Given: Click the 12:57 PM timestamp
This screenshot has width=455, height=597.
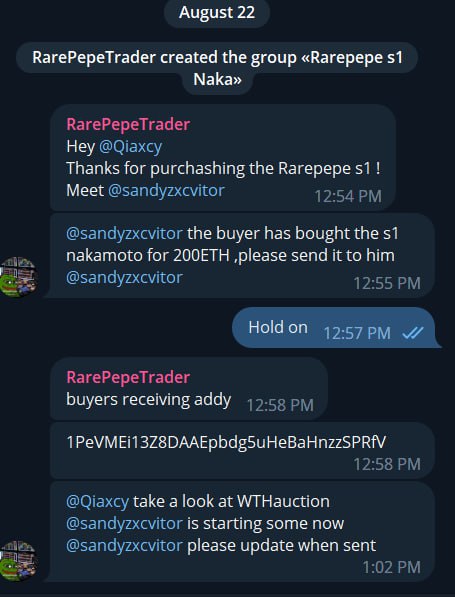Looking at the screenshot, I should tap(357, 333).
